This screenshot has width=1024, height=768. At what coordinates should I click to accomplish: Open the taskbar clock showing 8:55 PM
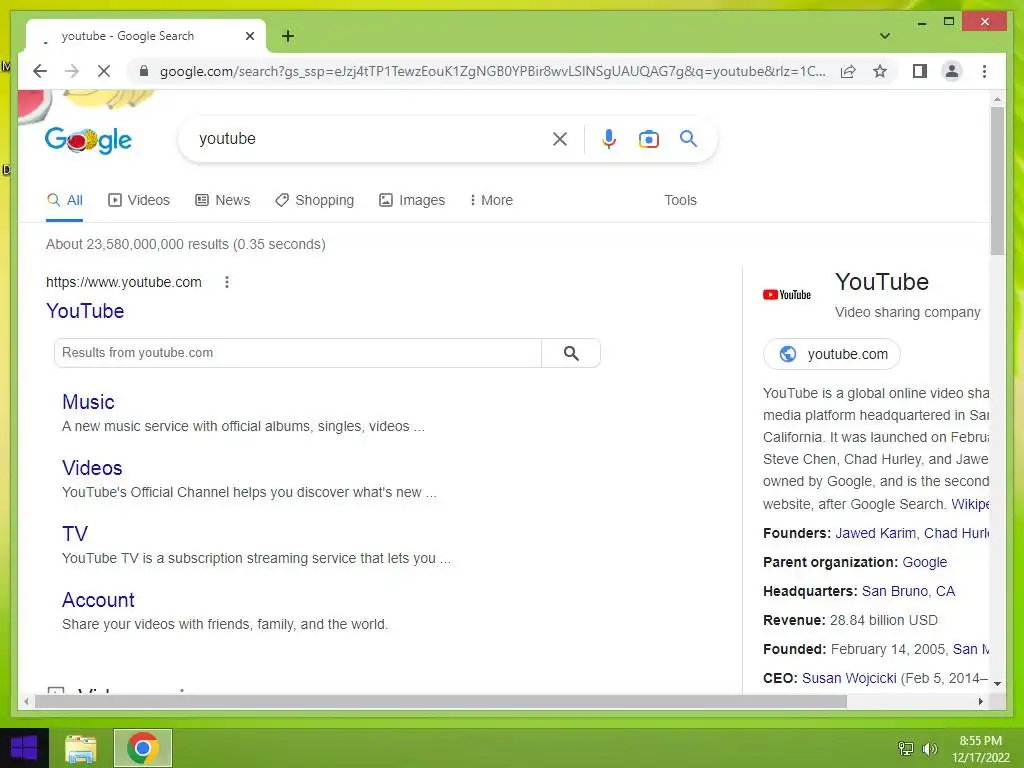point(980,748)
